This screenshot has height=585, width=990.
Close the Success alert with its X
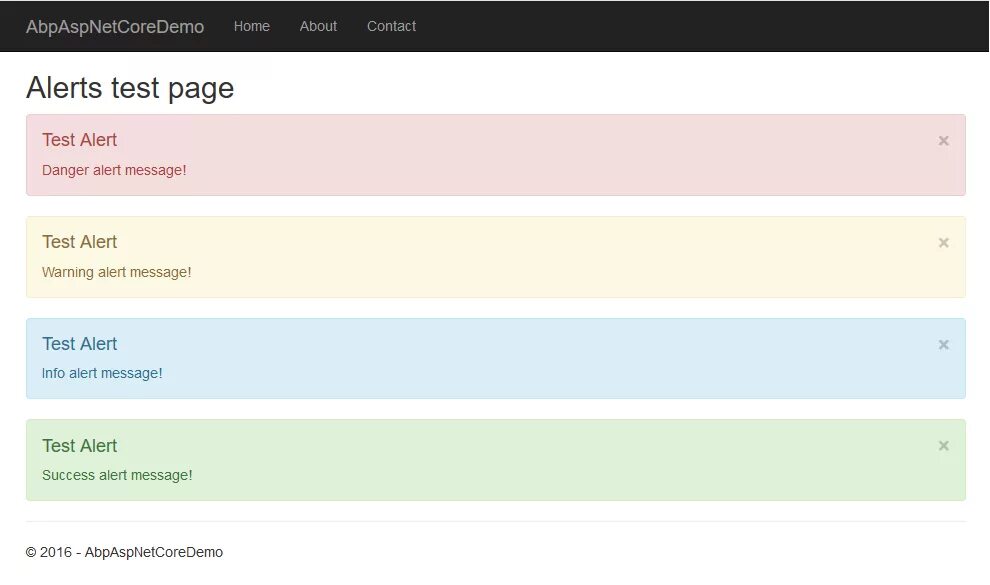[x=943, y=446]
